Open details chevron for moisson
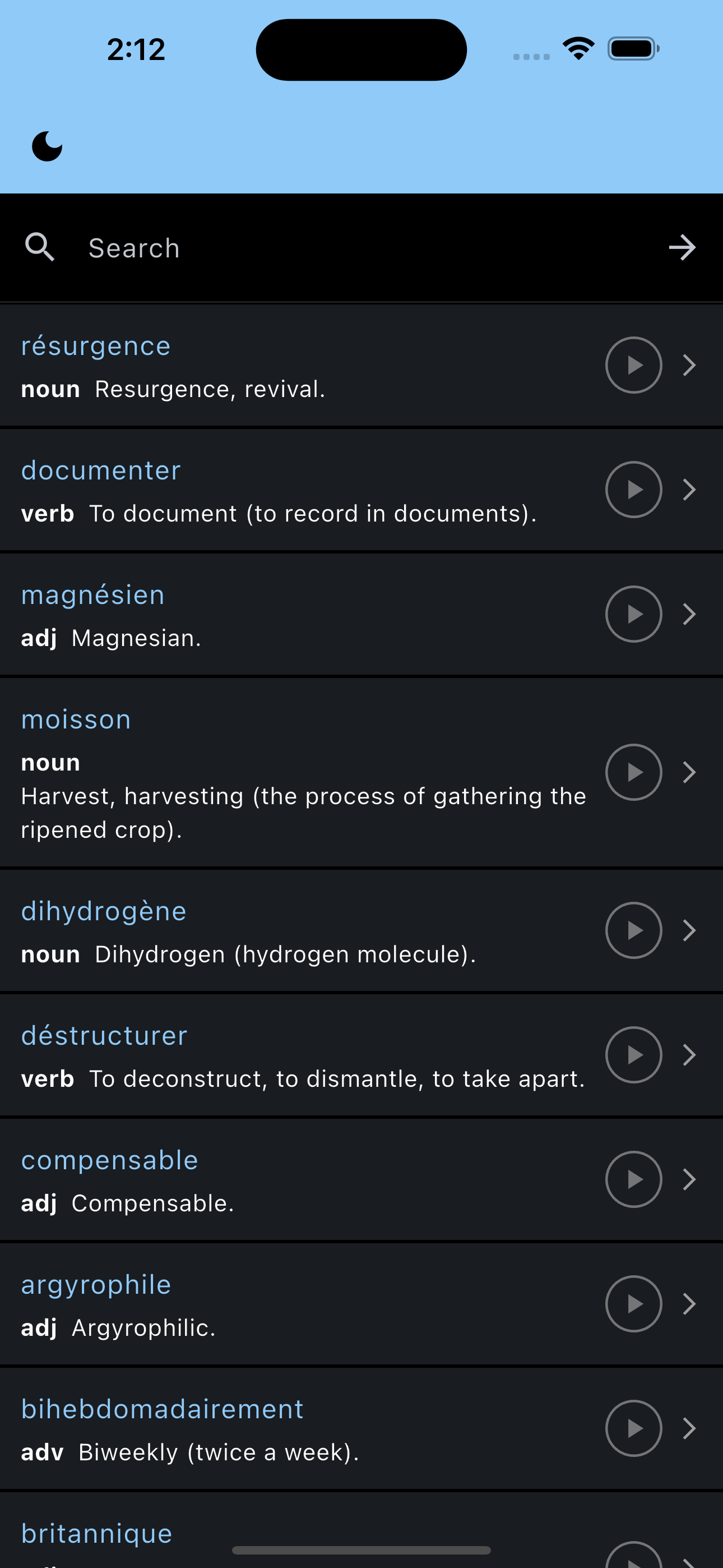 (689, 772)
